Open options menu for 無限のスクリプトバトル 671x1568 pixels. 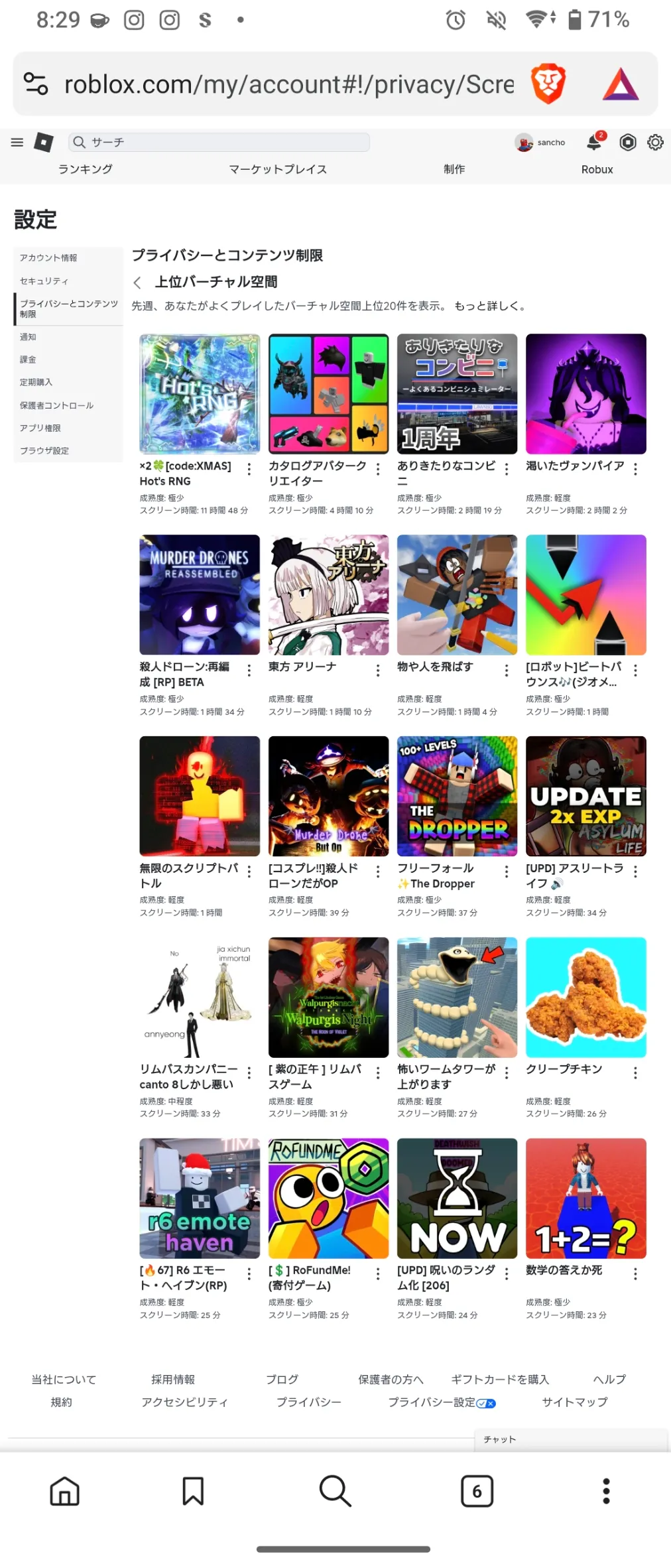click(x=249, y=872)
